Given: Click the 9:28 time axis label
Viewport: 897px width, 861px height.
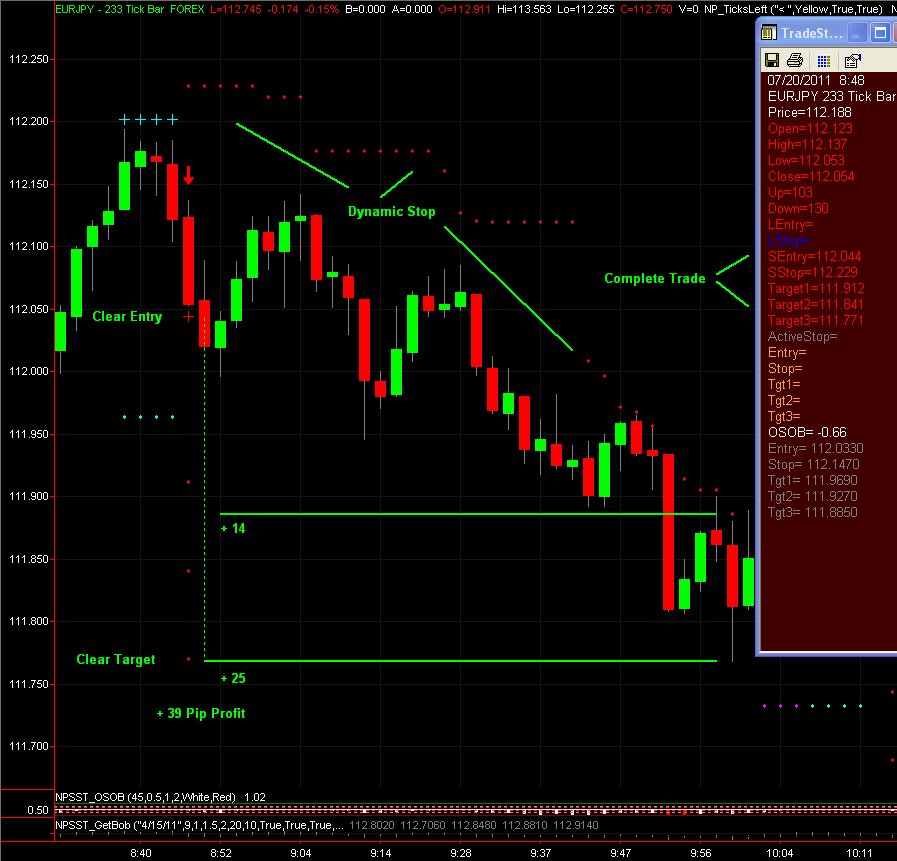Looking at the screenshot, I should pos(461,853).
